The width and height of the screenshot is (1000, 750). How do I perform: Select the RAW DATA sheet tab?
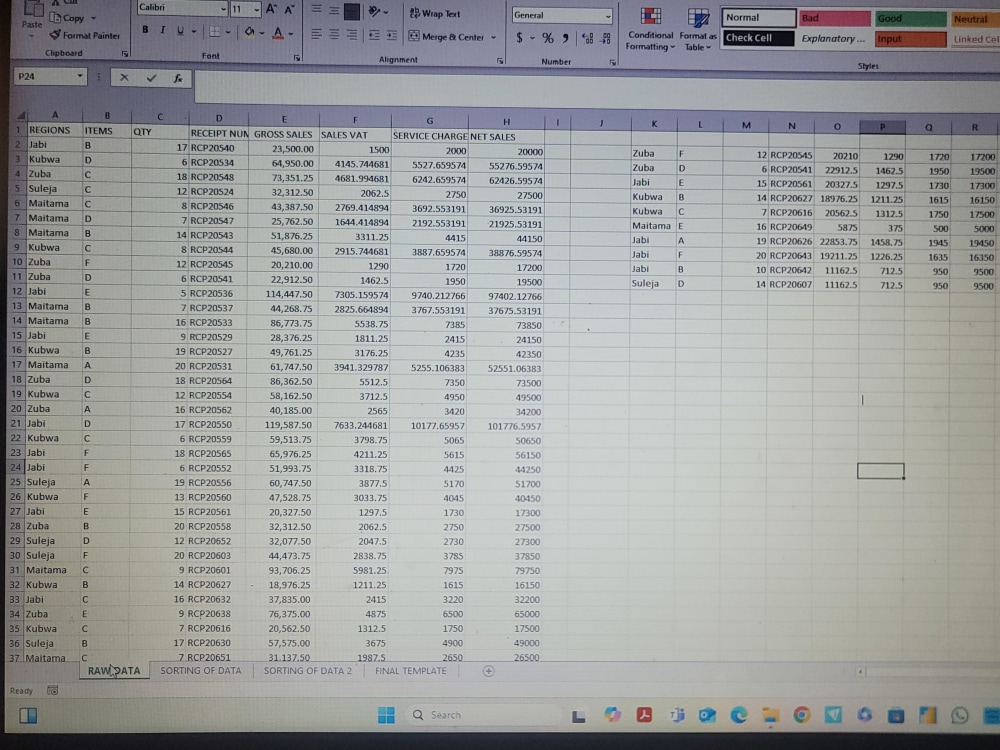click(x=114, y=670)
